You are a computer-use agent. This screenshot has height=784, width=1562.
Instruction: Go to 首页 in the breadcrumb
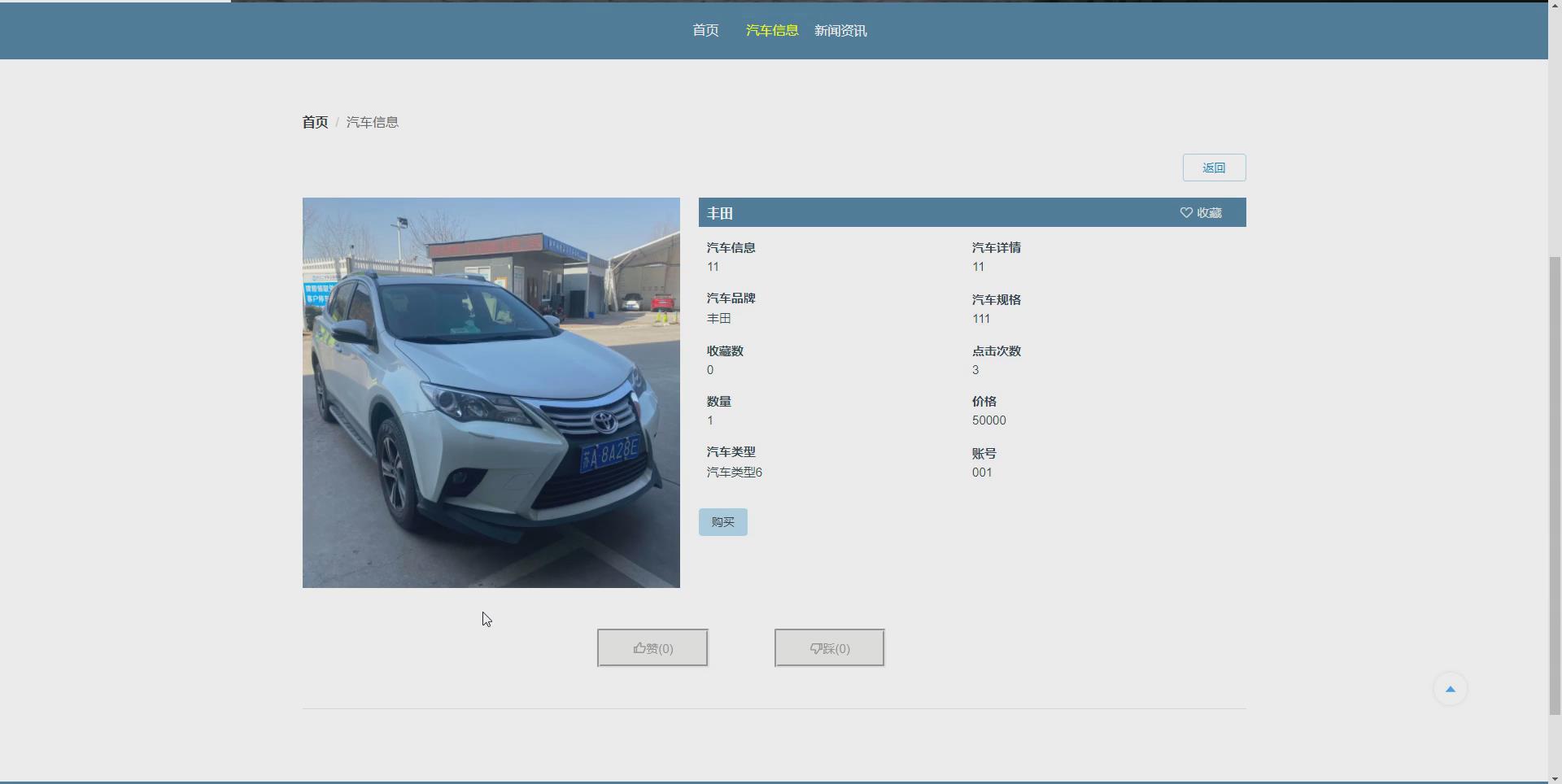[x=315, y=122]
